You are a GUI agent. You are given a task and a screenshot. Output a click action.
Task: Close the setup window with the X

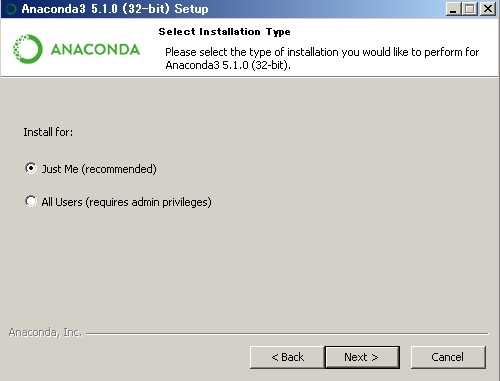(488, 9)
